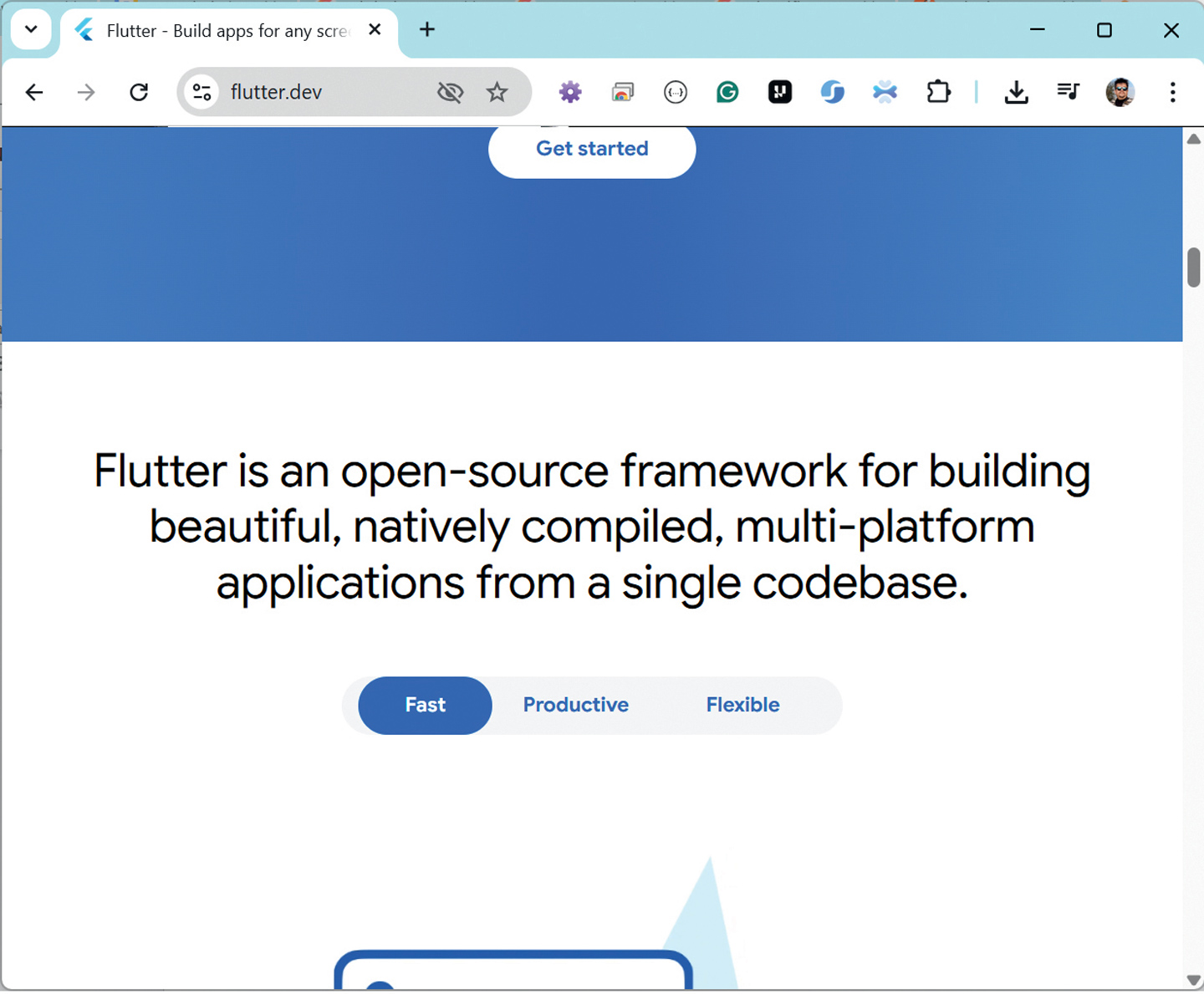Click the scrollbar up arrow

coord(1194,139)
